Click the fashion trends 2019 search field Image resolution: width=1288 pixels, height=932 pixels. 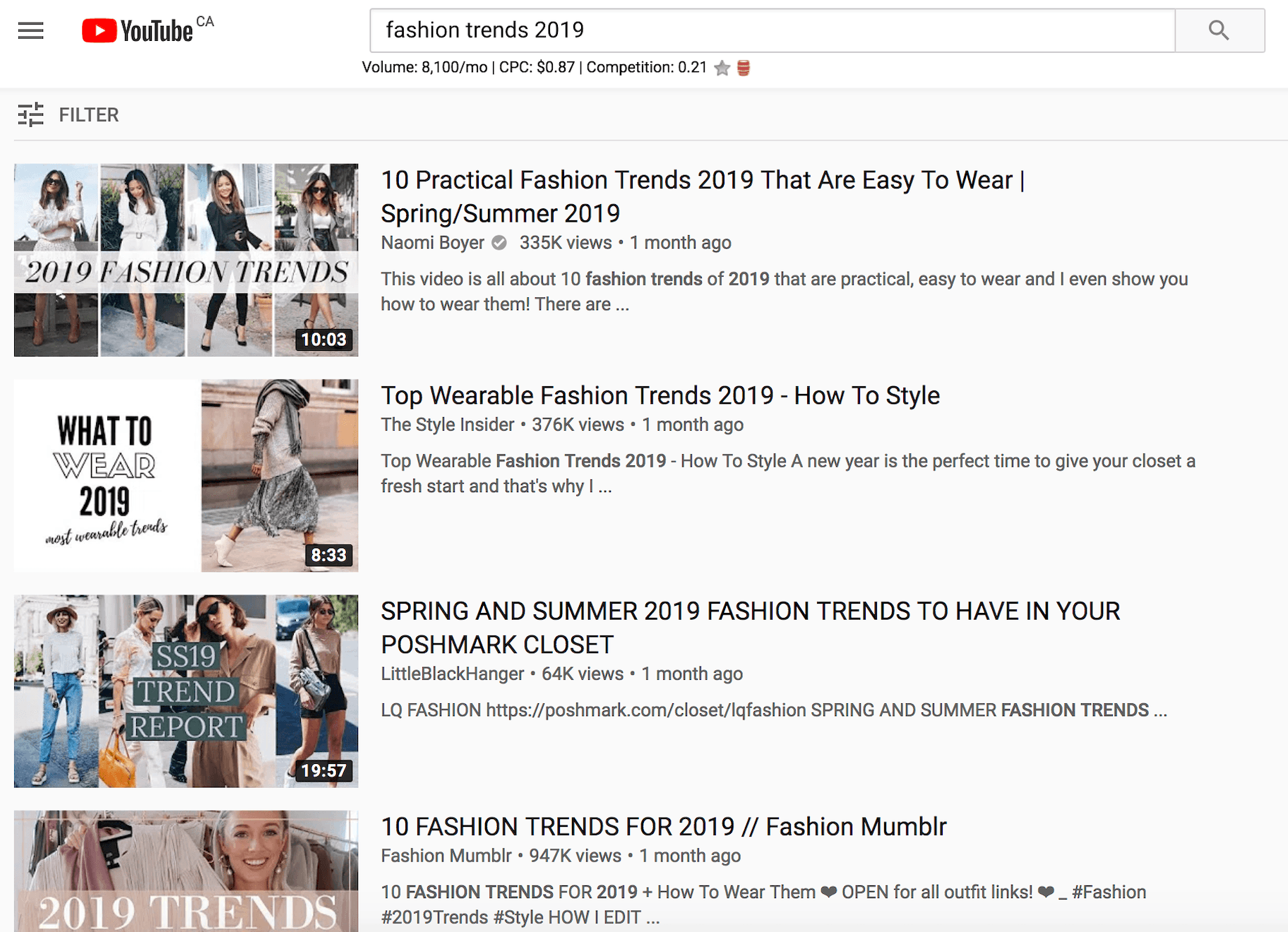click(x=772, y=30)
